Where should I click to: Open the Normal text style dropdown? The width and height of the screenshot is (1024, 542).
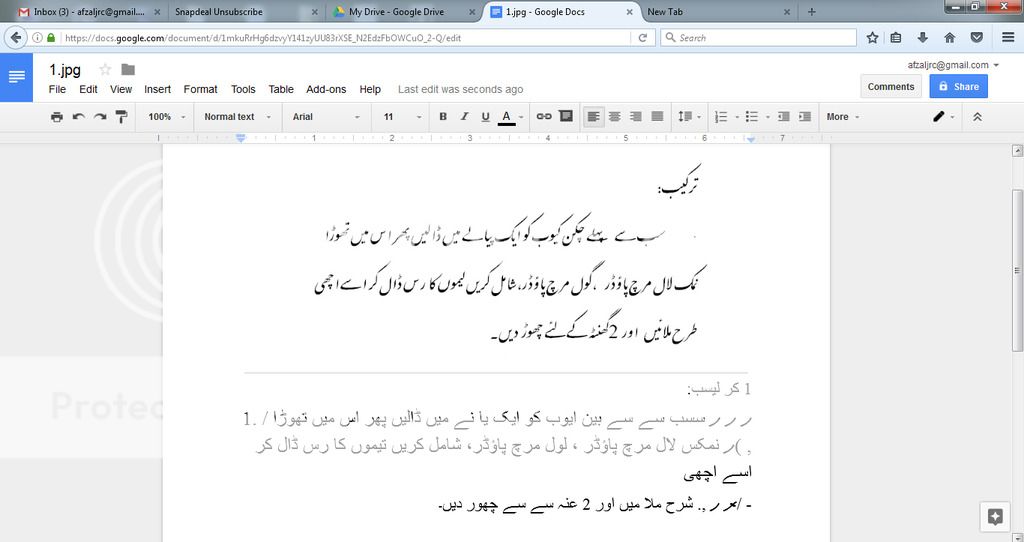pyautogui.click(x=236, y=117)
